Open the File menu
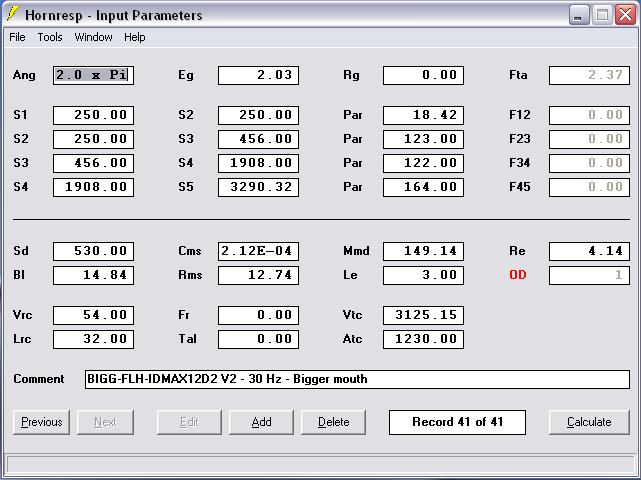This screenshot has width=641, height=480. click(17, 37)
